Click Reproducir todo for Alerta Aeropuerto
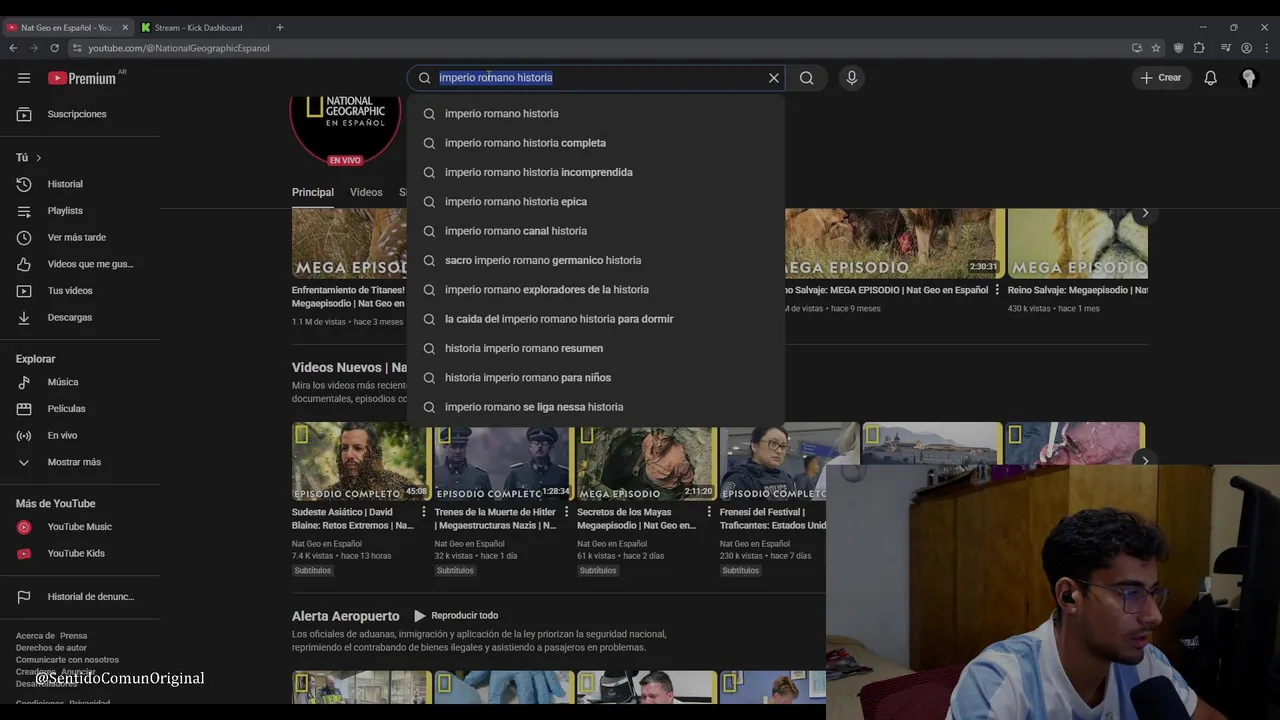 tap(456, 616)
